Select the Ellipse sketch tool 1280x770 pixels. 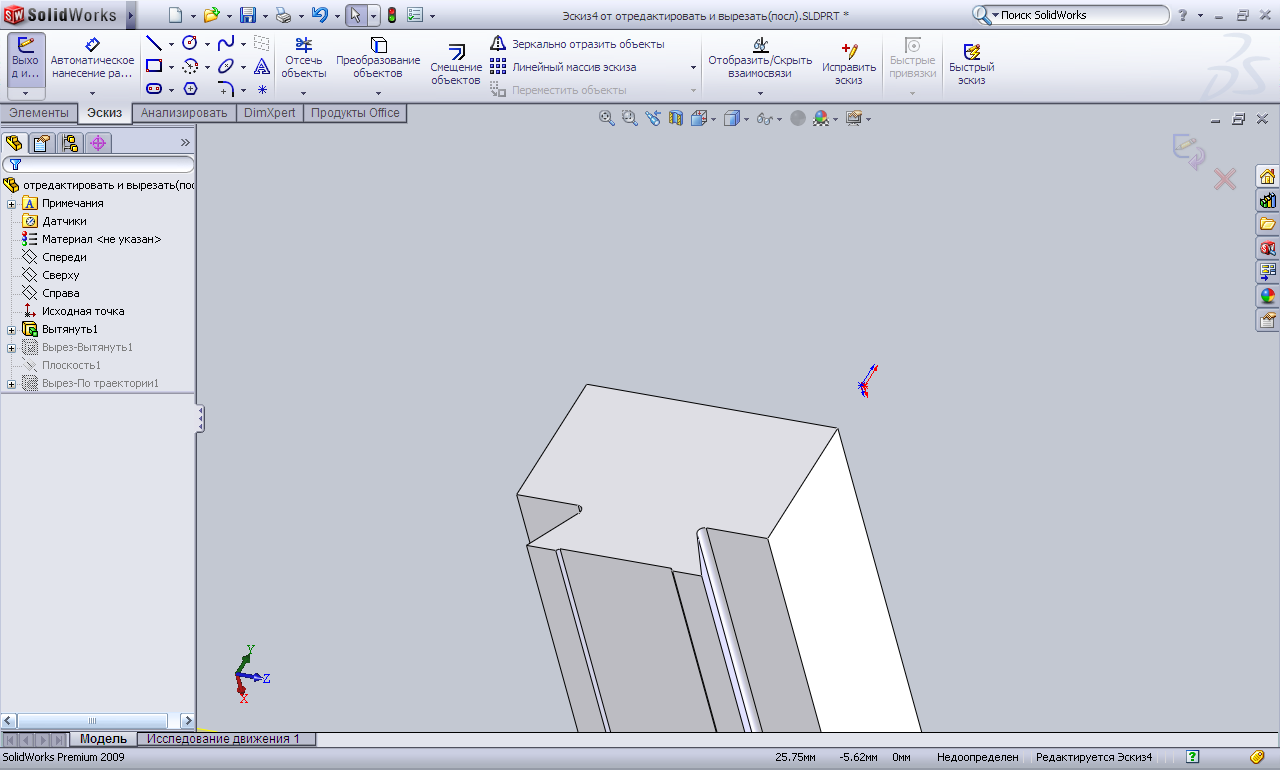[x=226, y=66]
